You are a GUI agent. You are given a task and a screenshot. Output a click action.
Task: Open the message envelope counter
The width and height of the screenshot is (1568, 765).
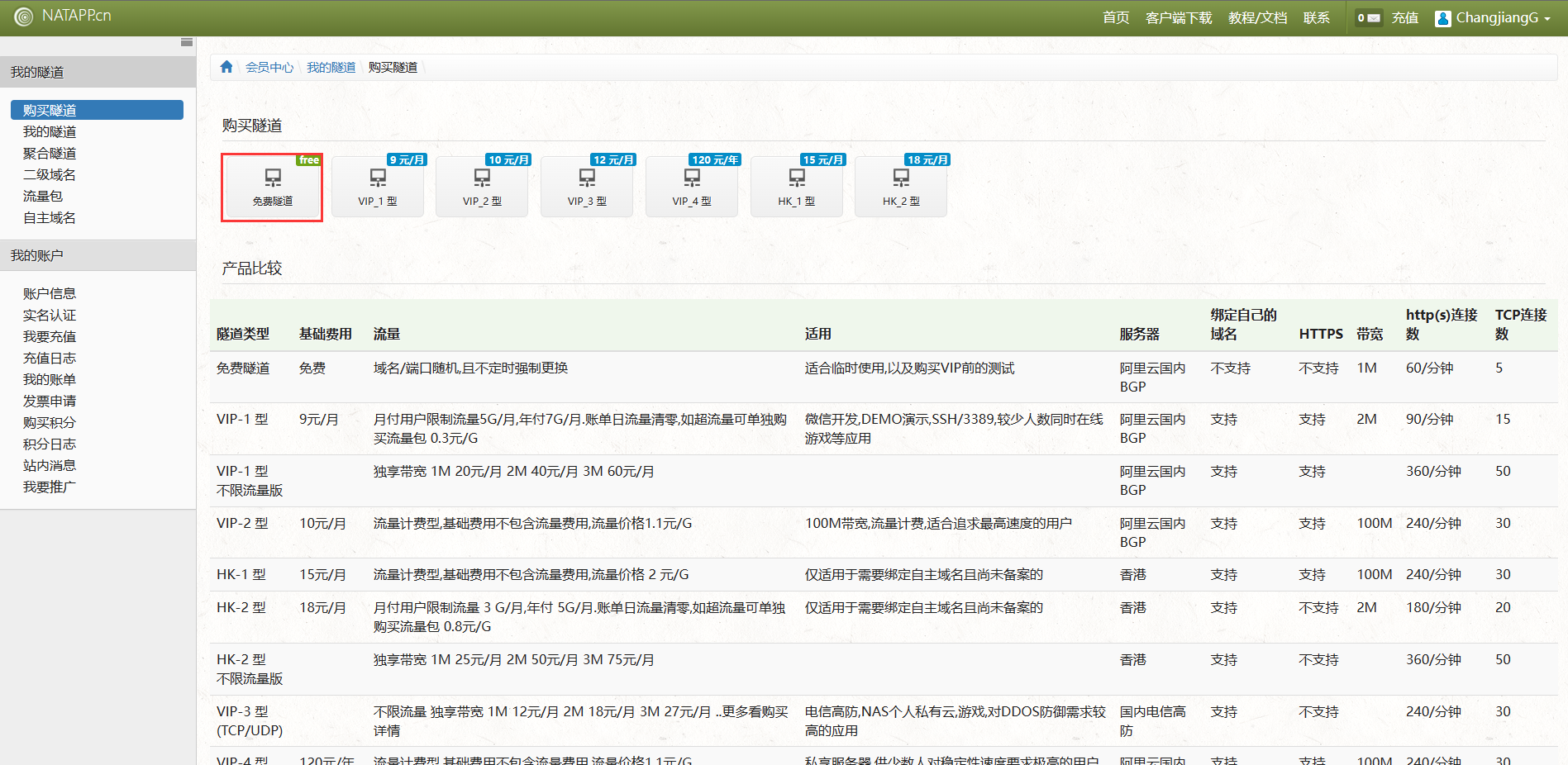[x=1369, y=17]
